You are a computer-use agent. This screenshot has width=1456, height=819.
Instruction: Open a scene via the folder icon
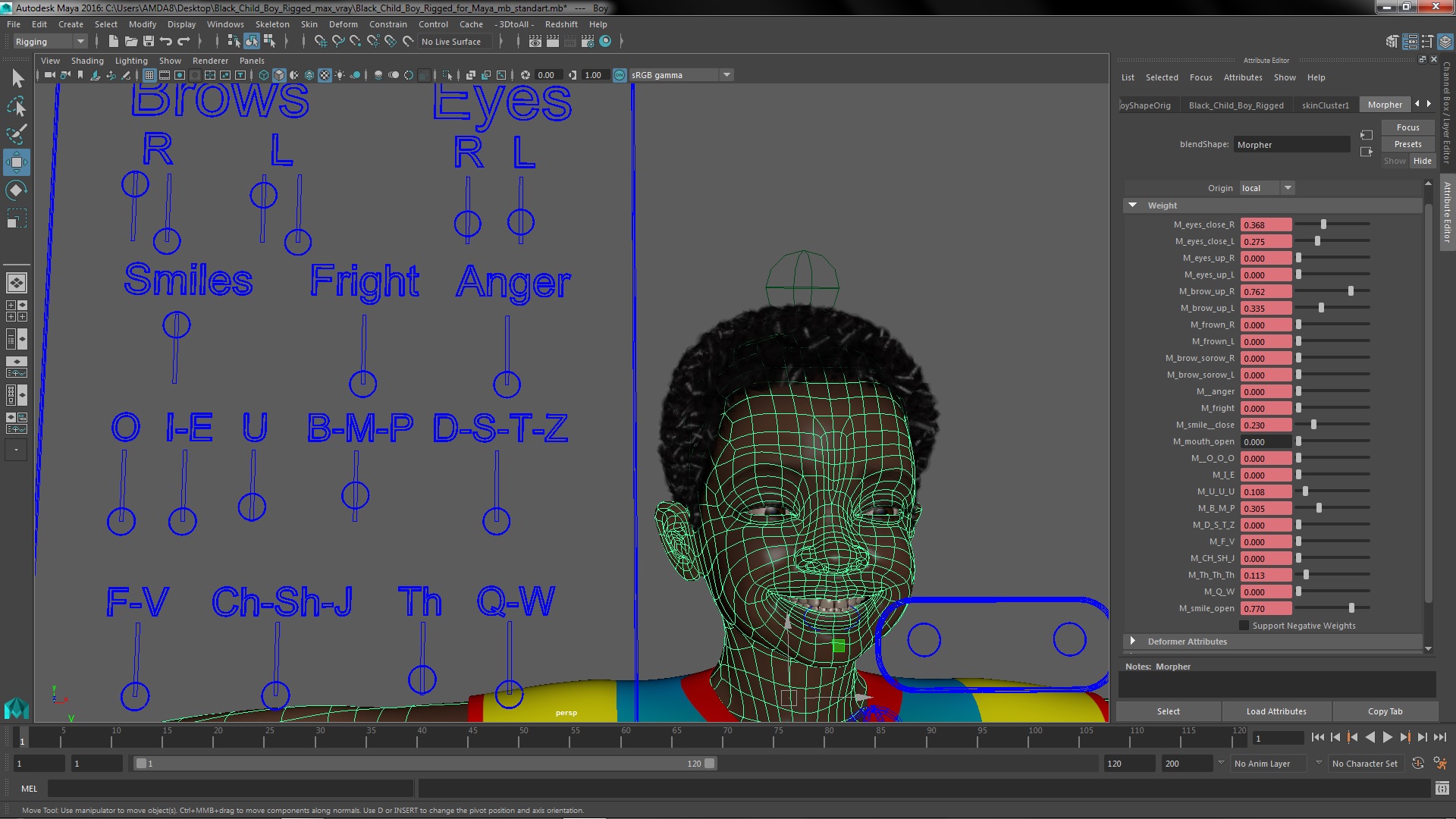click(x=131, y=41)
